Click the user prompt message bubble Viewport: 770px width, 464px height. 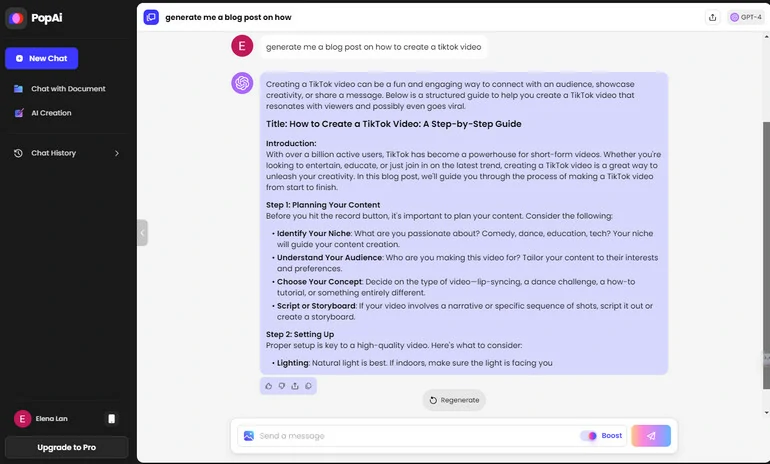coord(374,47)
